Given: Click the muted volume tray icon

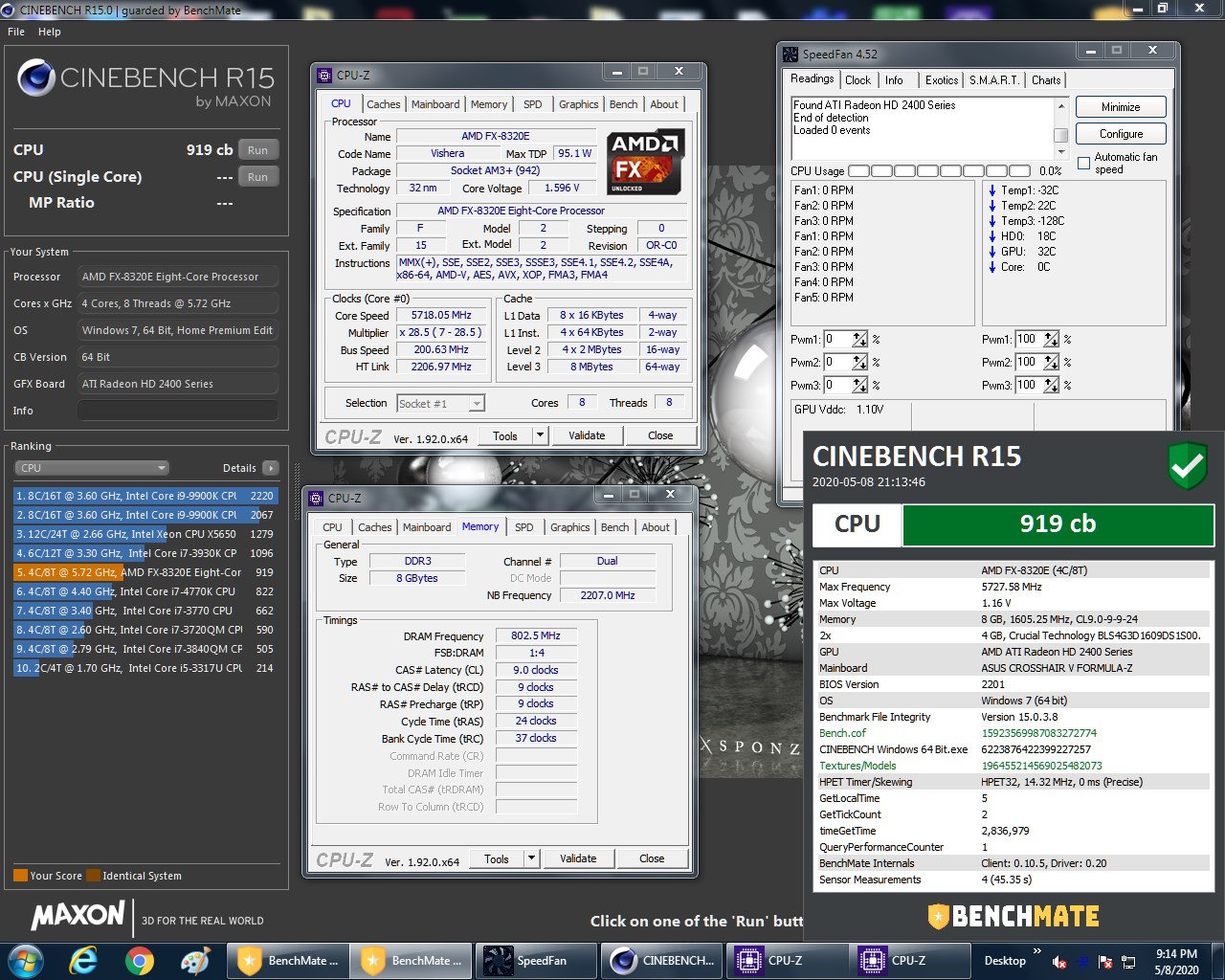Looking at the screenshot, I should 1059,961.
